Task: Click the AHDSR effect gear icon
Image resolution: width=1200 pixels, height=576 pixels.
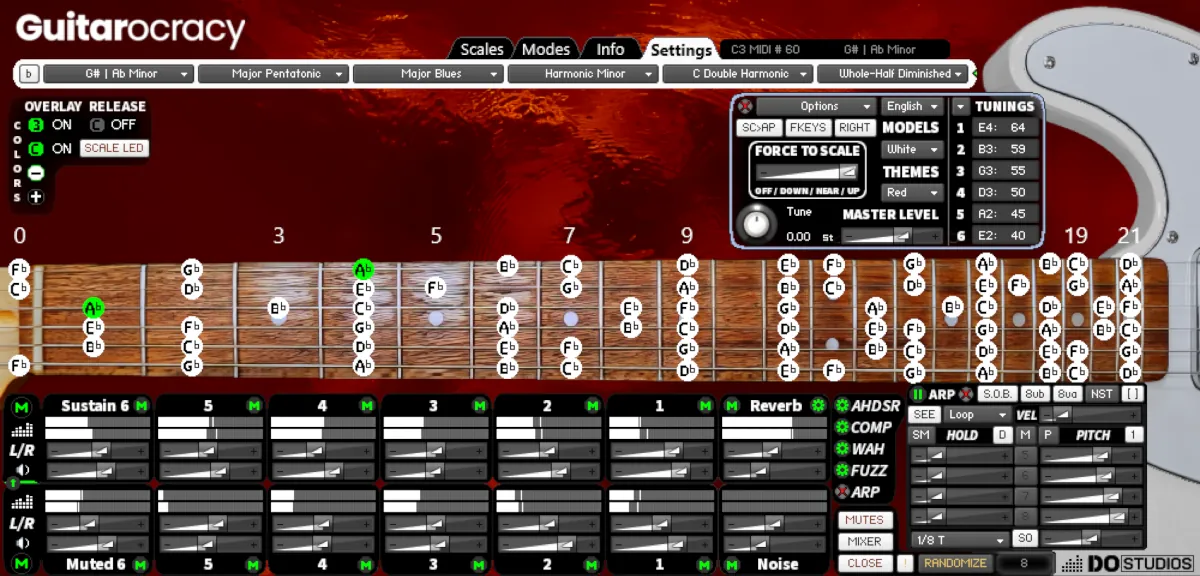Action: 841,405
